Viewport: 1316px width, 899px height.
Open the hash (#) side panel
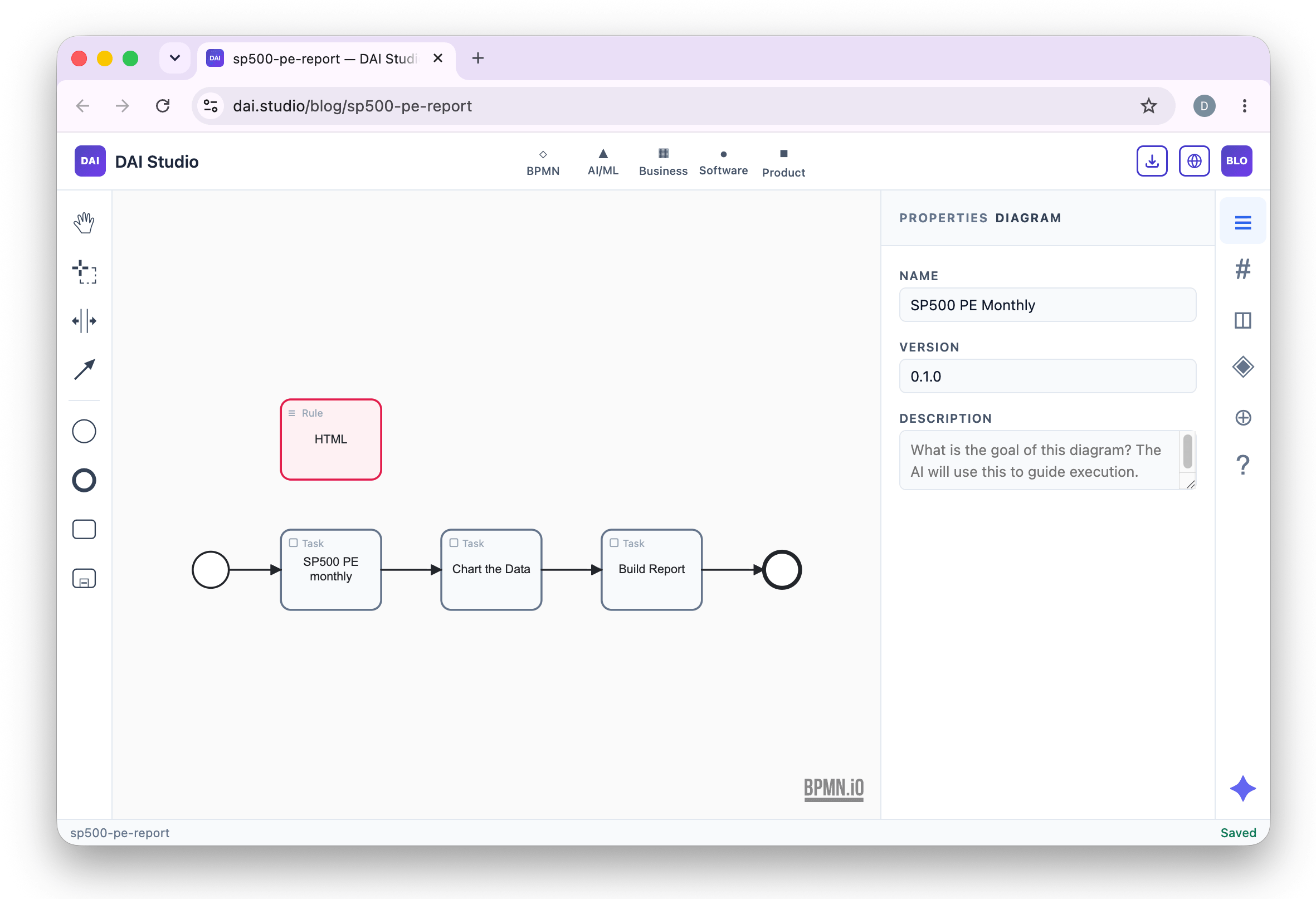[1242, 270]
